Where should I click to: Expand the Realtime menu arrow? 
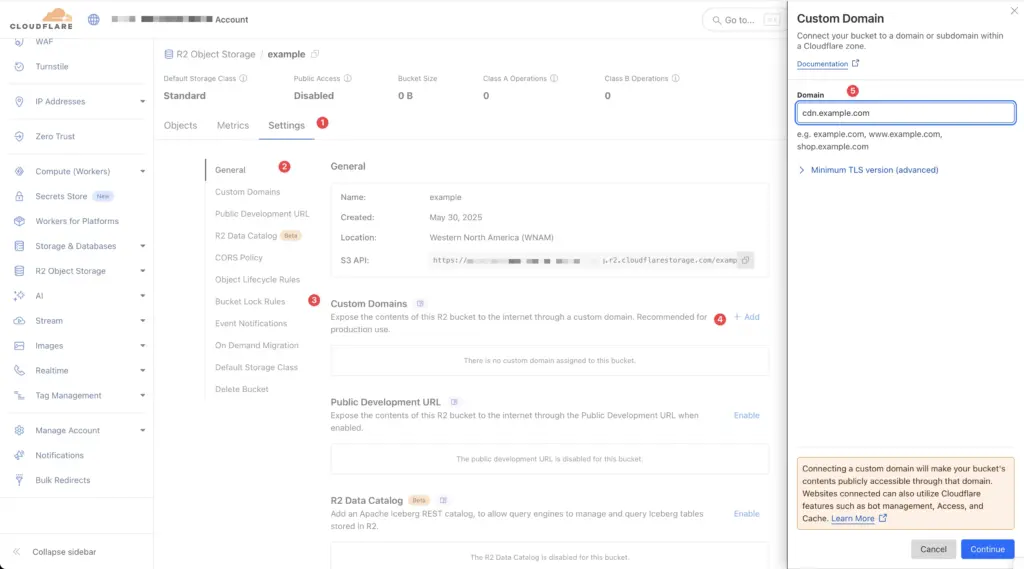tap(142, 370)
